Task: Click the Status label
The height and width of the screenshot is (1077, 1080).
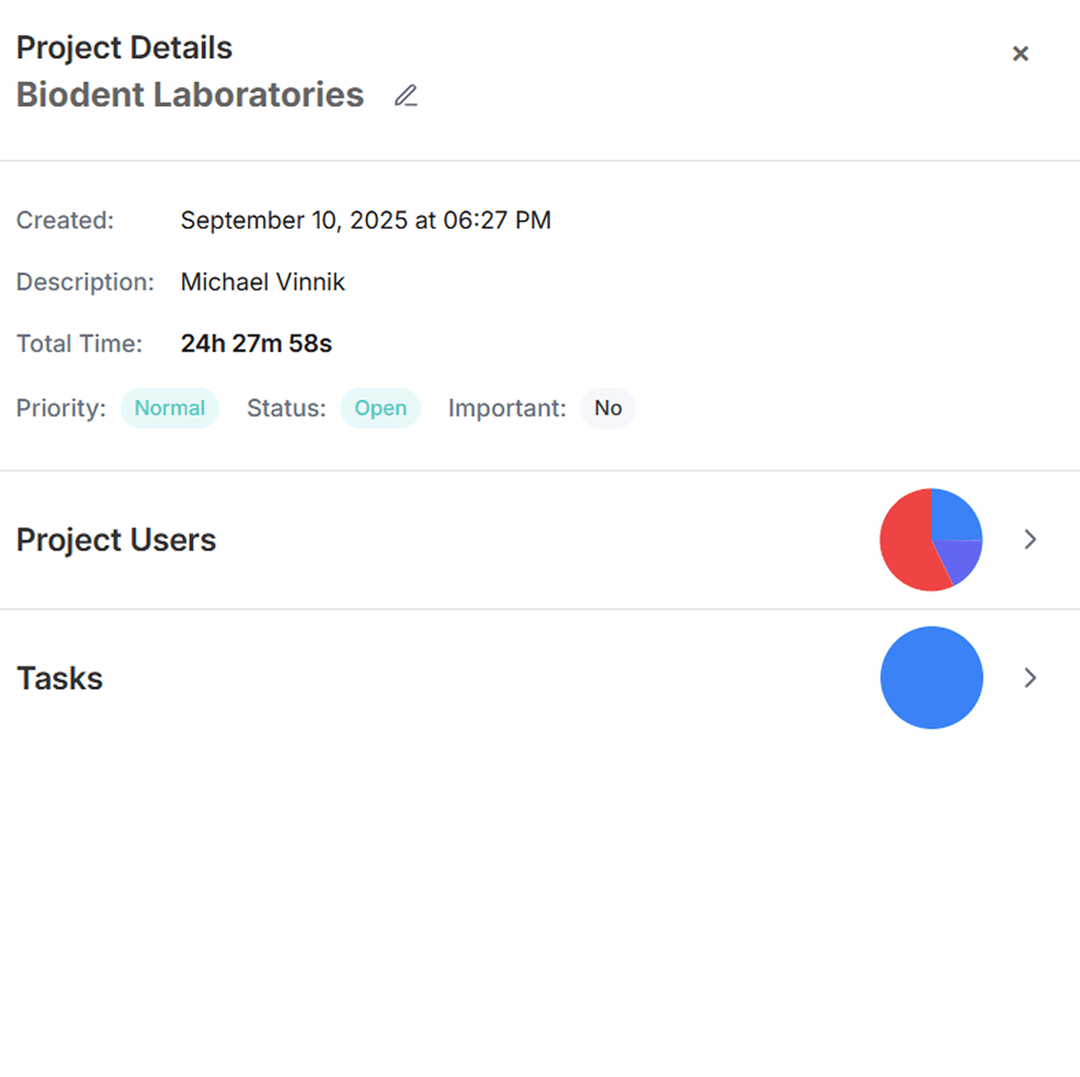Action: 286,408
